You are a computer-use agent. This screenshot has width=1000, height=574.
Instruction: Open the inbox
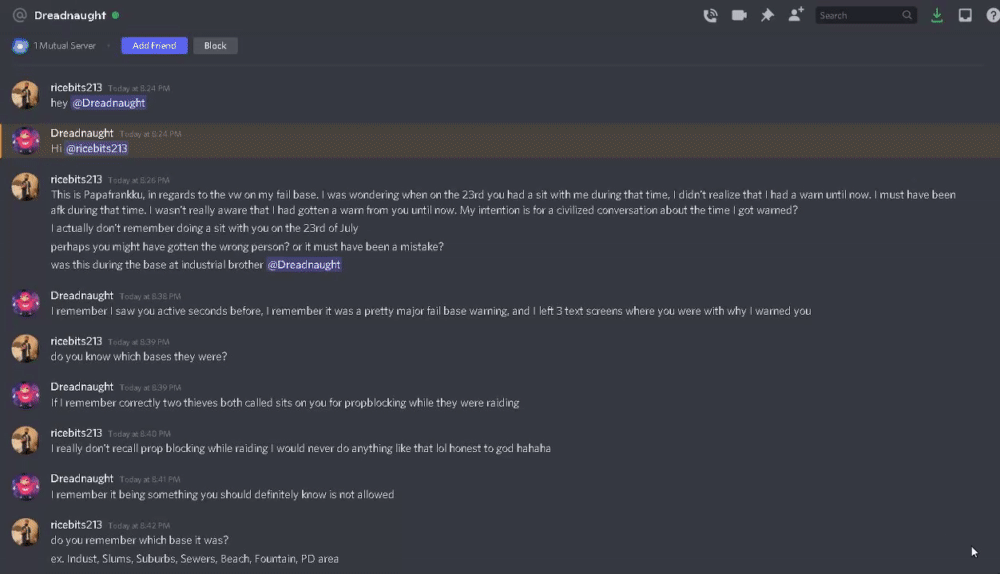pyautogui.click(x=965, y=15)
